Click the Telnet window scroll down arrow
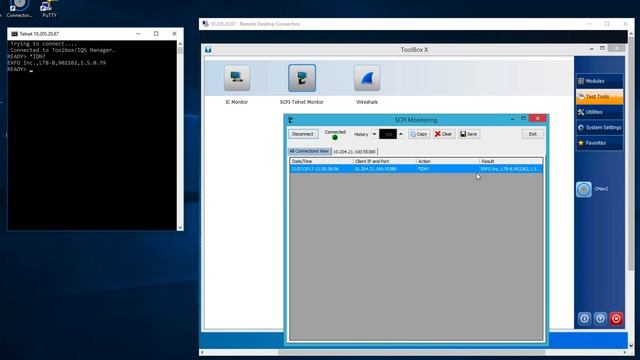The image size is (640, 360). pyautogui.click(x=180, y=227)
